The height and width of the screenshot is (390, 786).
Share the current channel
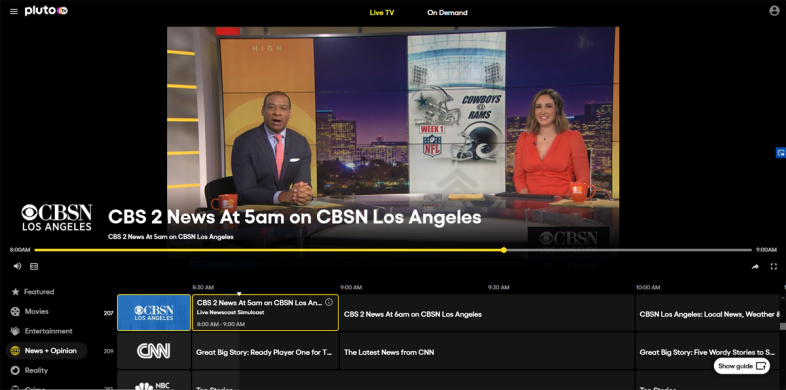pyautogui.click(x=755, y=267)
